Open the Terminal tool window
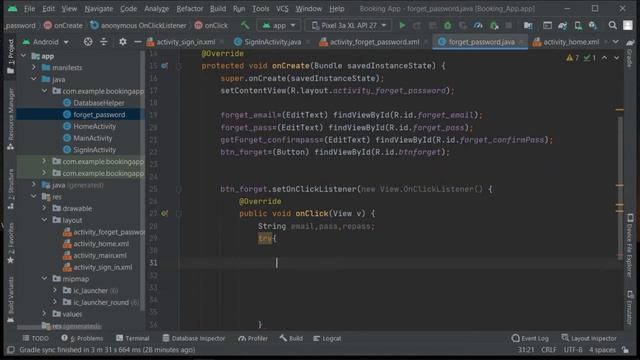This screenshot has height=360, width=640. pyautogui.click(x=133, y=338)
